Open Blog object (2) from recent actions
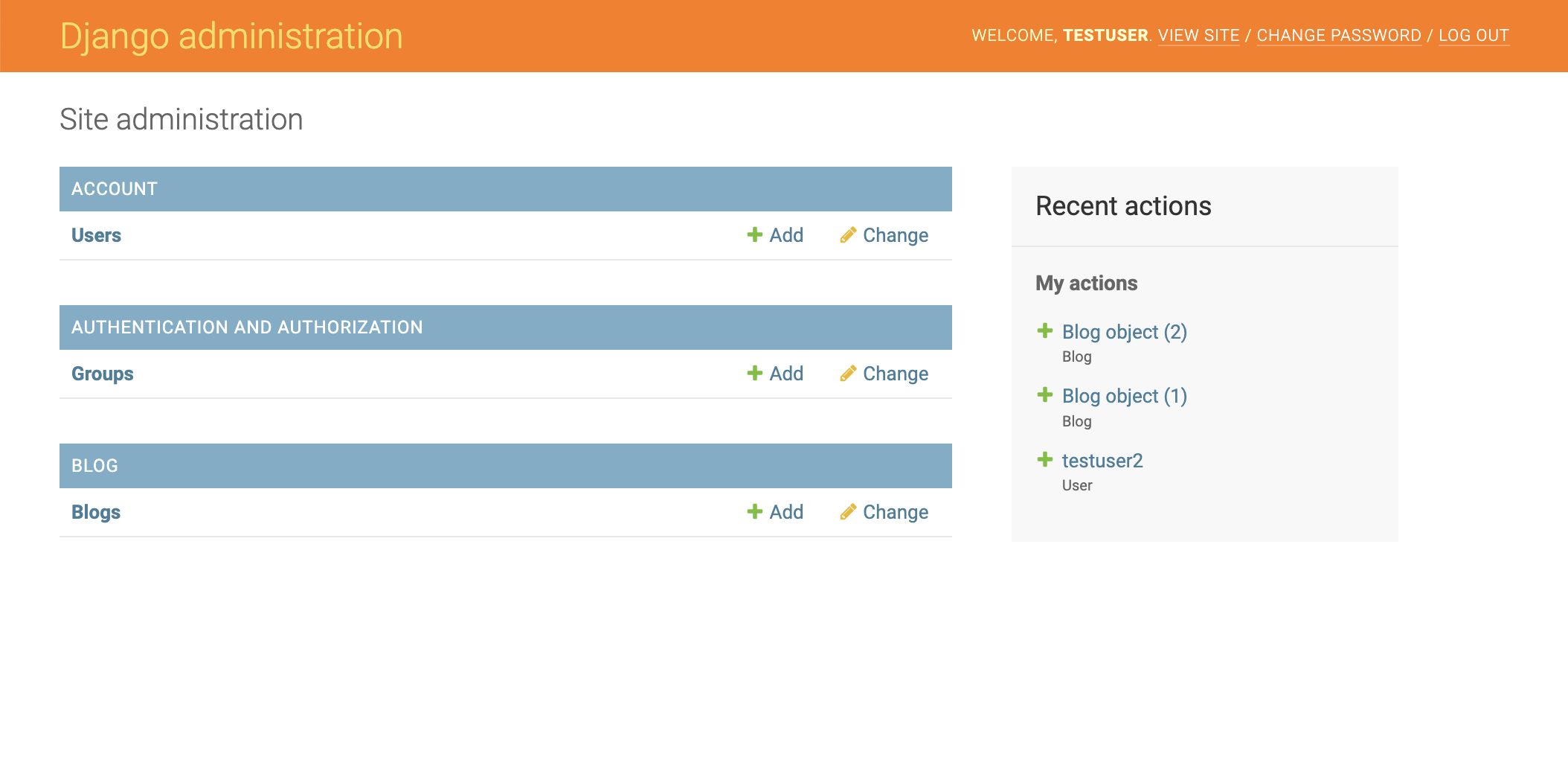This screenshot has height=777, width=1568. coord(1124,332)
